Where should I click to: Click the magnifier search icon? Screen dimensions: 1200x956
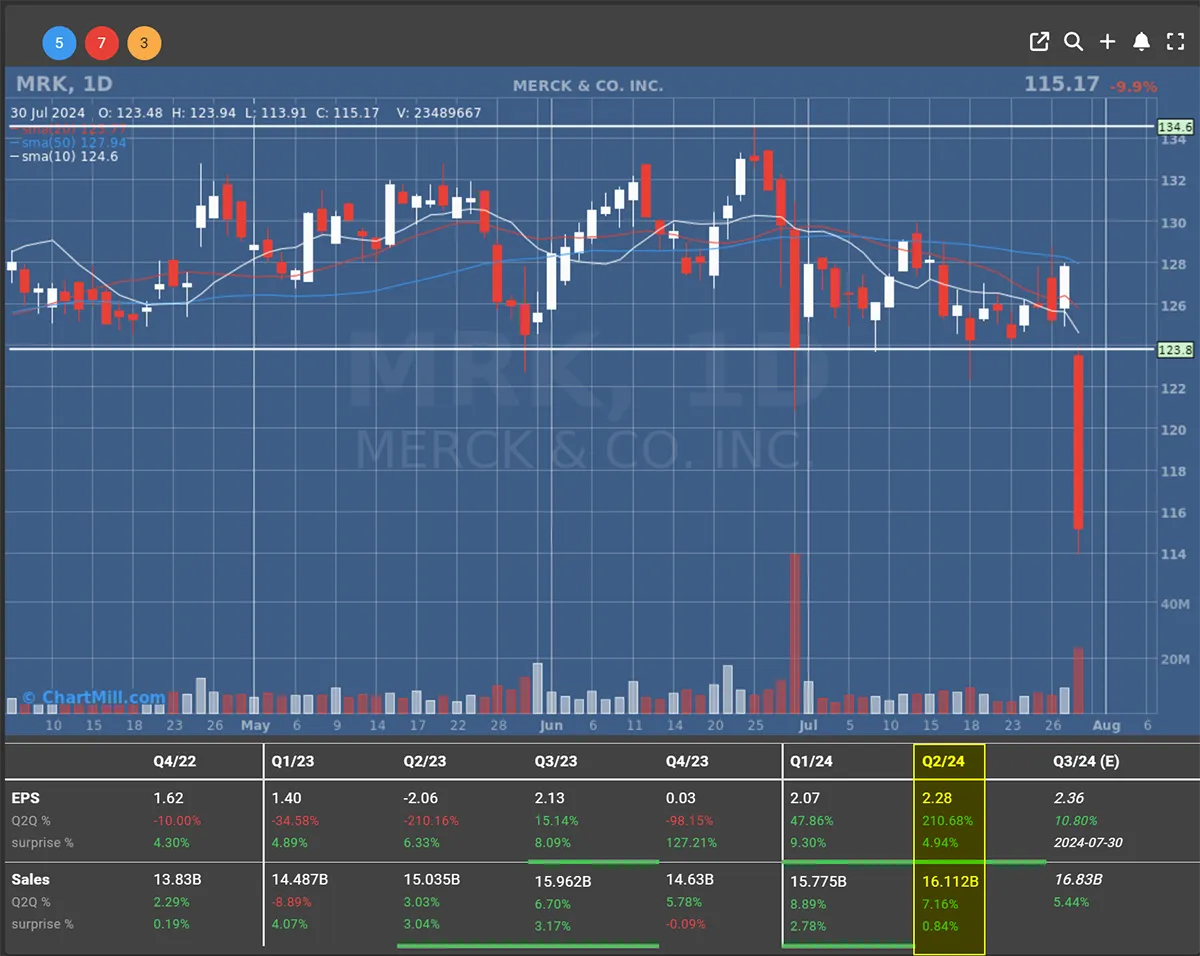pos(1073,41)
